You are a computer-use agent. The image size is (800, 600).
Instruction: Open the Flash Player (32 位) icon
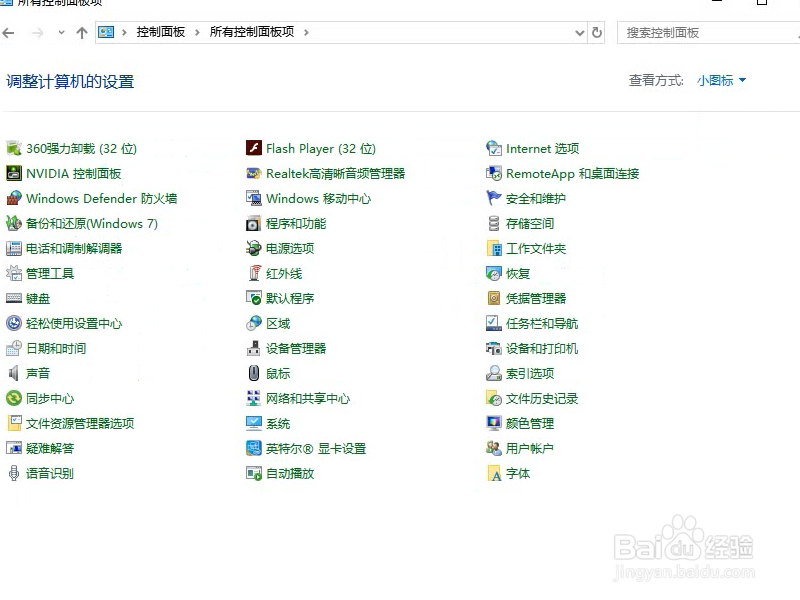tap(254, 148)
